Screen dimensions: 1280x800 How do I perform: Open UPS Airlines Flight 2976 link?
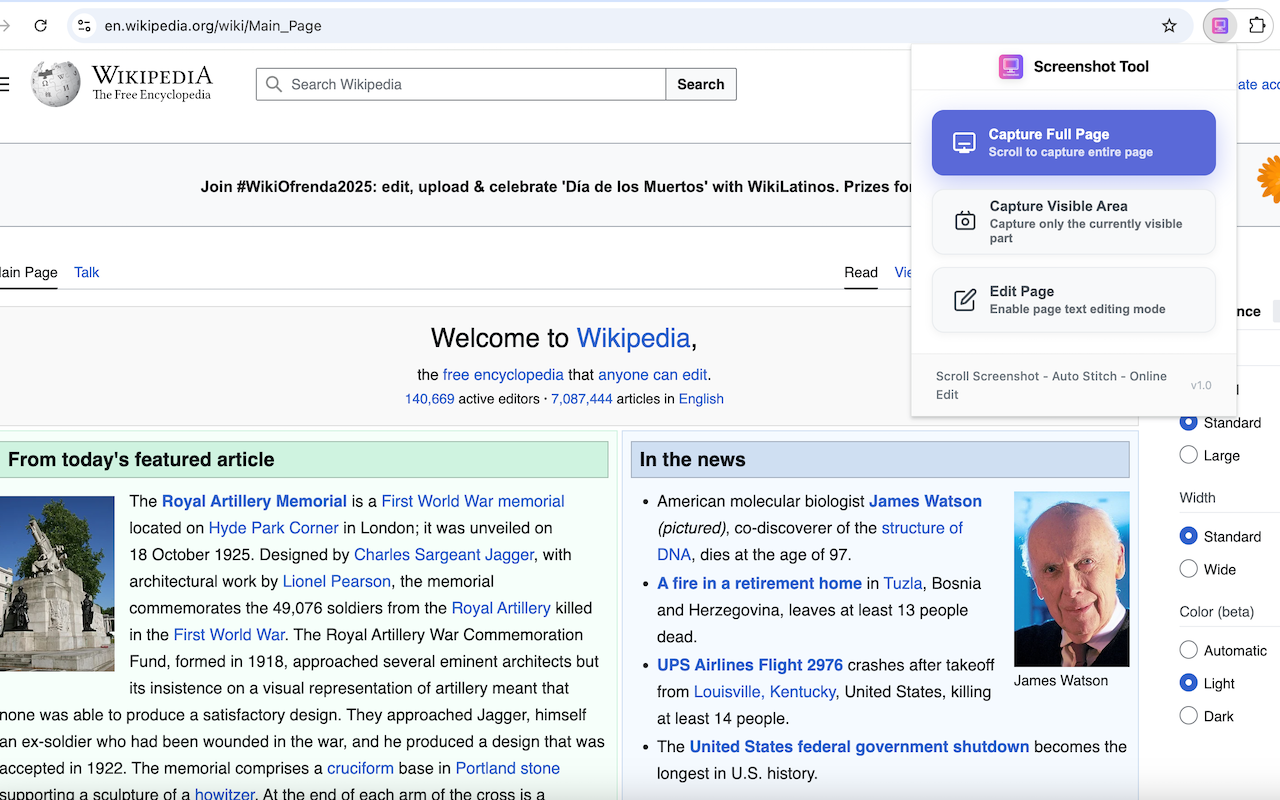coord(750,665)
